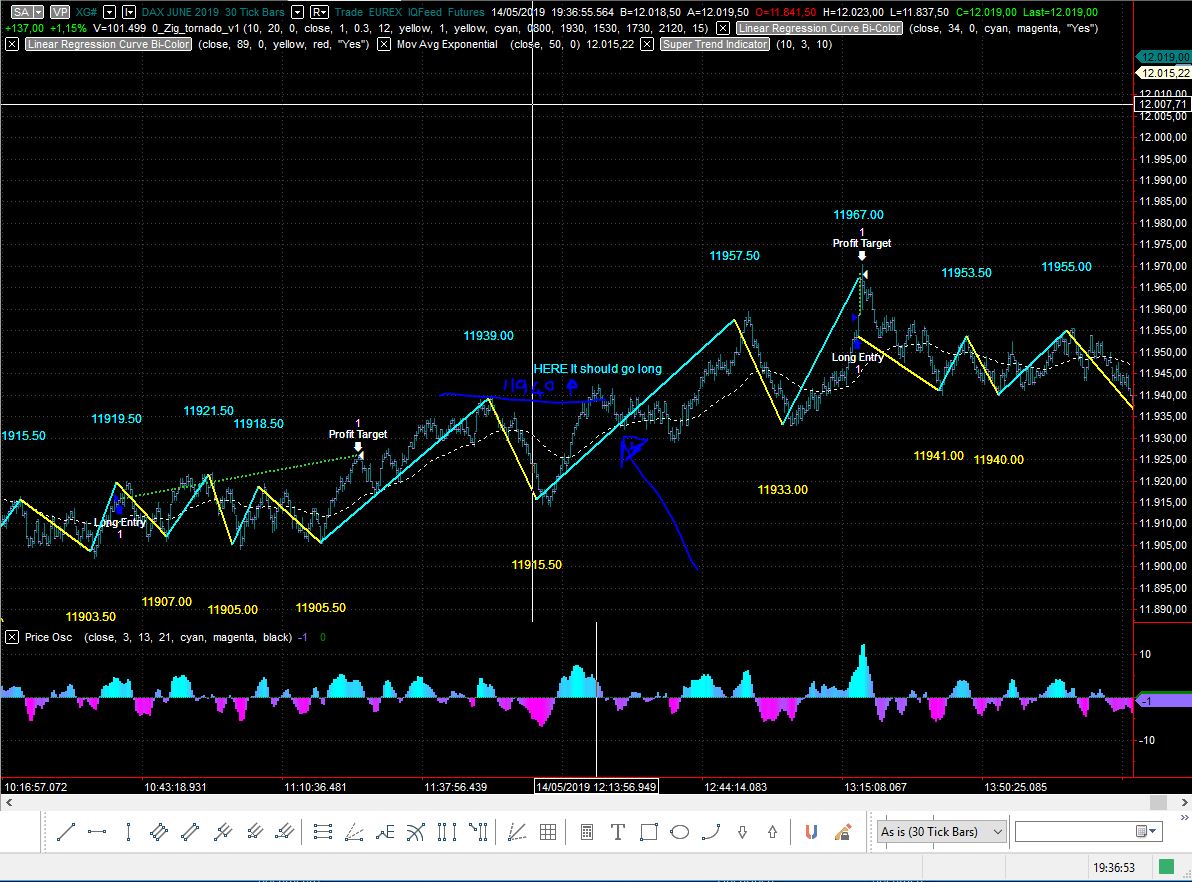Click the 14/05/2019 12:13:56.949 time marker
This screenshot has height=882, width=1192.
tap(596, 787)
